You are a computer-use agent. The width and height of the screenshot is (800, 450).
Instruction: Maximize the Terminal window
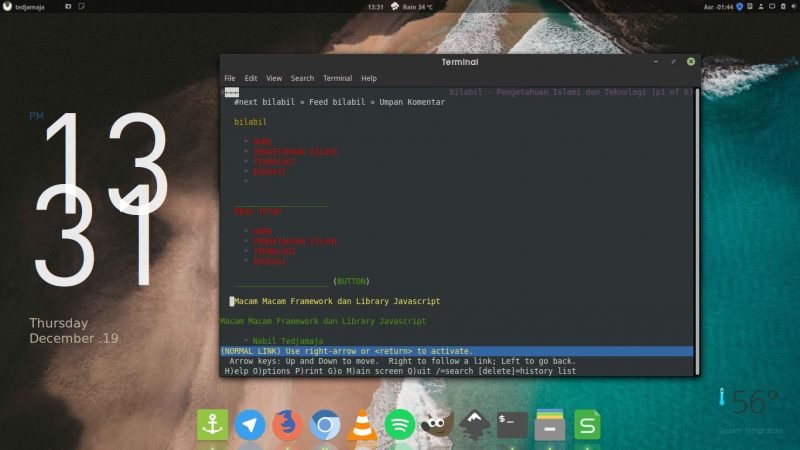(x=673, y=62)
